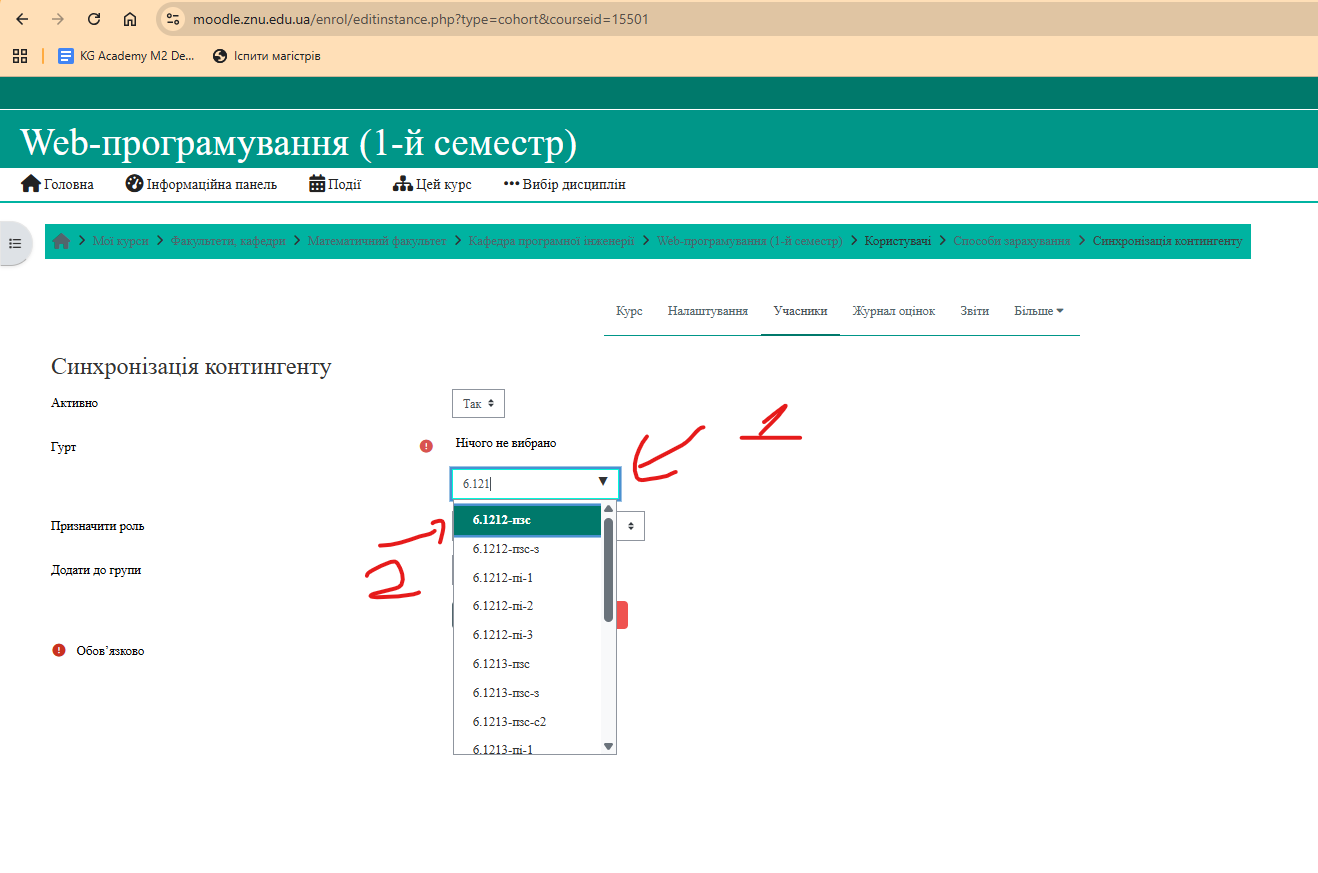Viewport: 1318px width, 873px height.
Task: Click the breadcrumb home icon
Action: coord(62,241)
